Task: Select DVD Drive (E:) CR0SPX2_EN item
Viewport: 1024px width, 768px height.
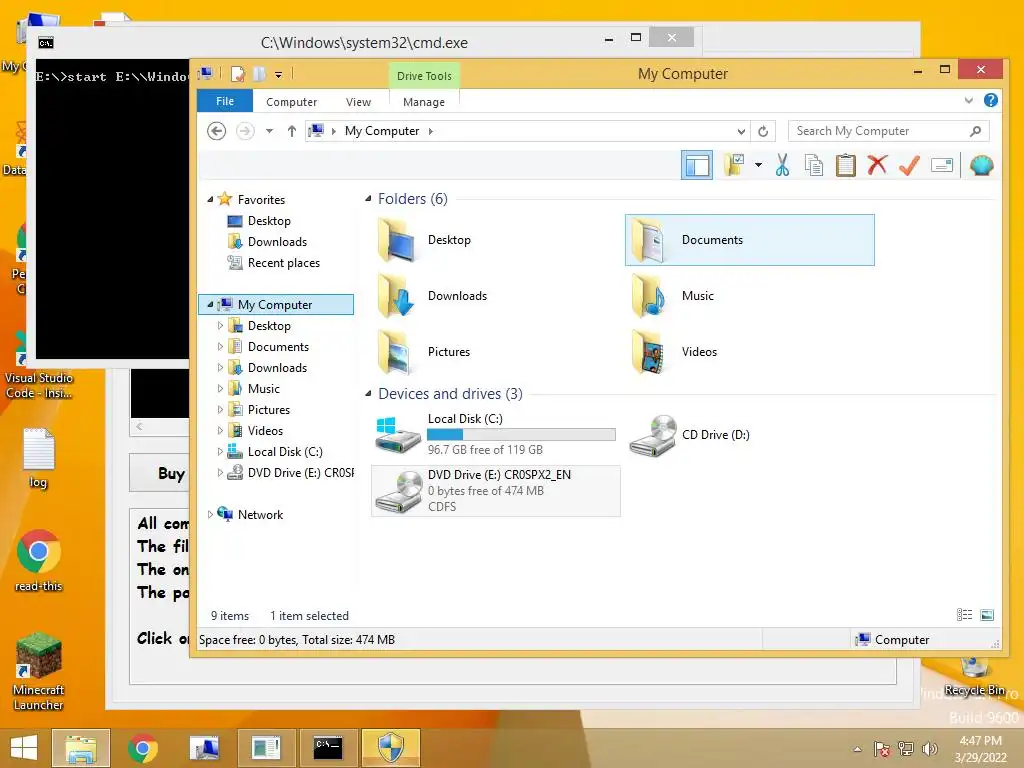Action: [x=496, y=491]
